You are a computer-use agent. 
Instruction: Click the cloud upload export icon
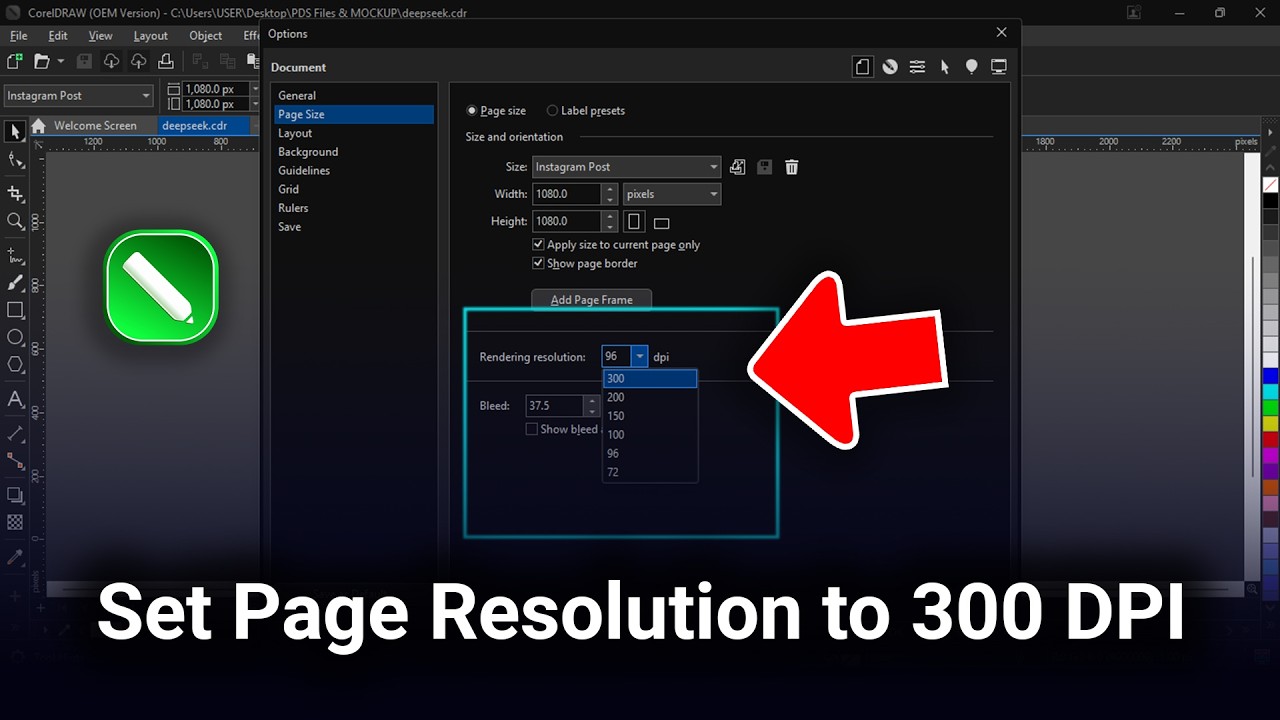tap(139, 62)
